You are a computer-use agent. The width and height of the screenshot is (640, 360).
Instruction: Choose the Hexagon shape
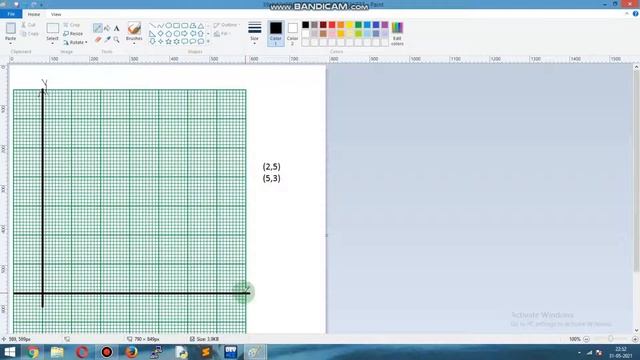(176, 33)
